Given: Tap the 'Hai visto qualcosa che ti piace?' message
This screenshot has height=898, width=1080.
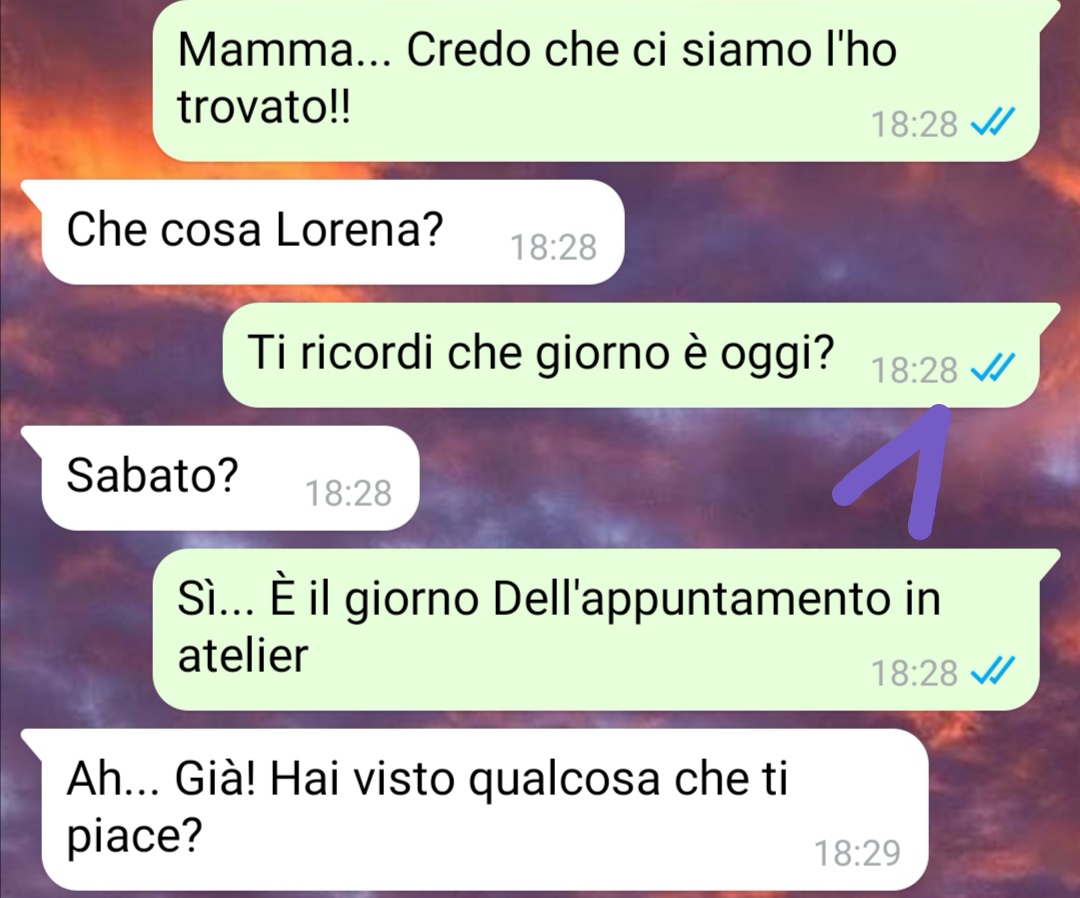Looking at the screenshot, I should click(476, 809).
